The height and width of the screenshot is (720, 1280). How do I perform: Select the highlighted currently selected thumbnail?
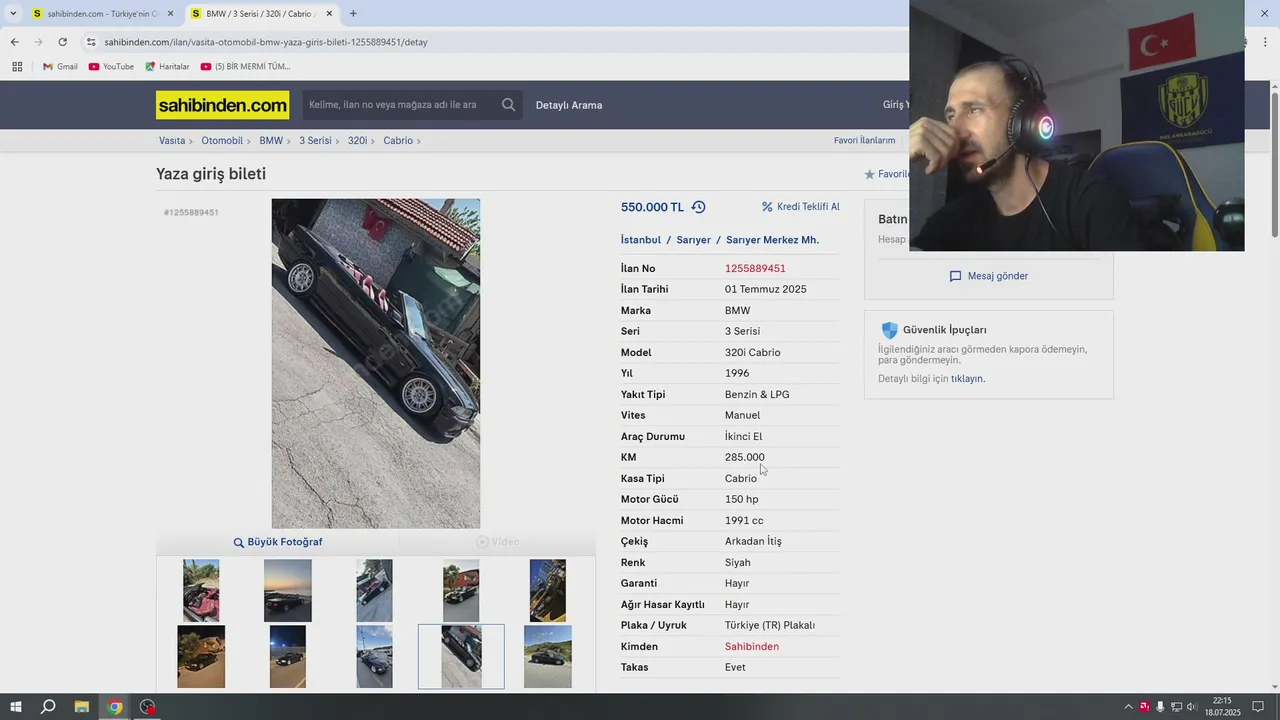coord(461,657)
